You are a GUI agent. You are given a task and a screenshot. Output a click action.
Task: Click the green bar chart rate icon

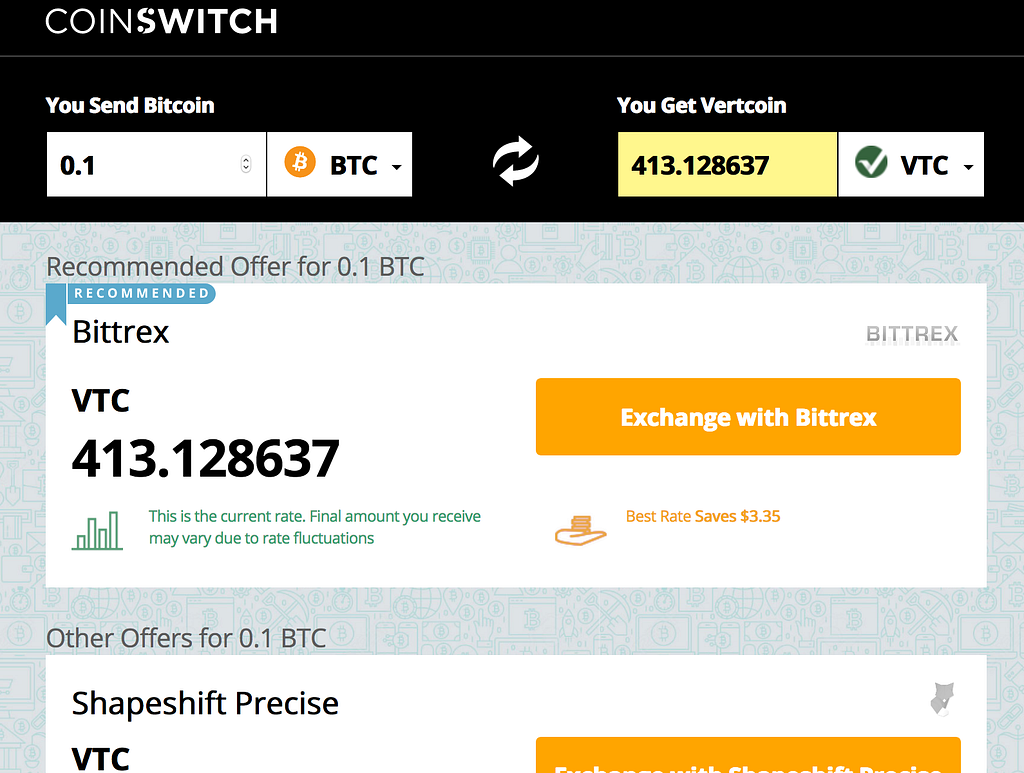(97, 530)
